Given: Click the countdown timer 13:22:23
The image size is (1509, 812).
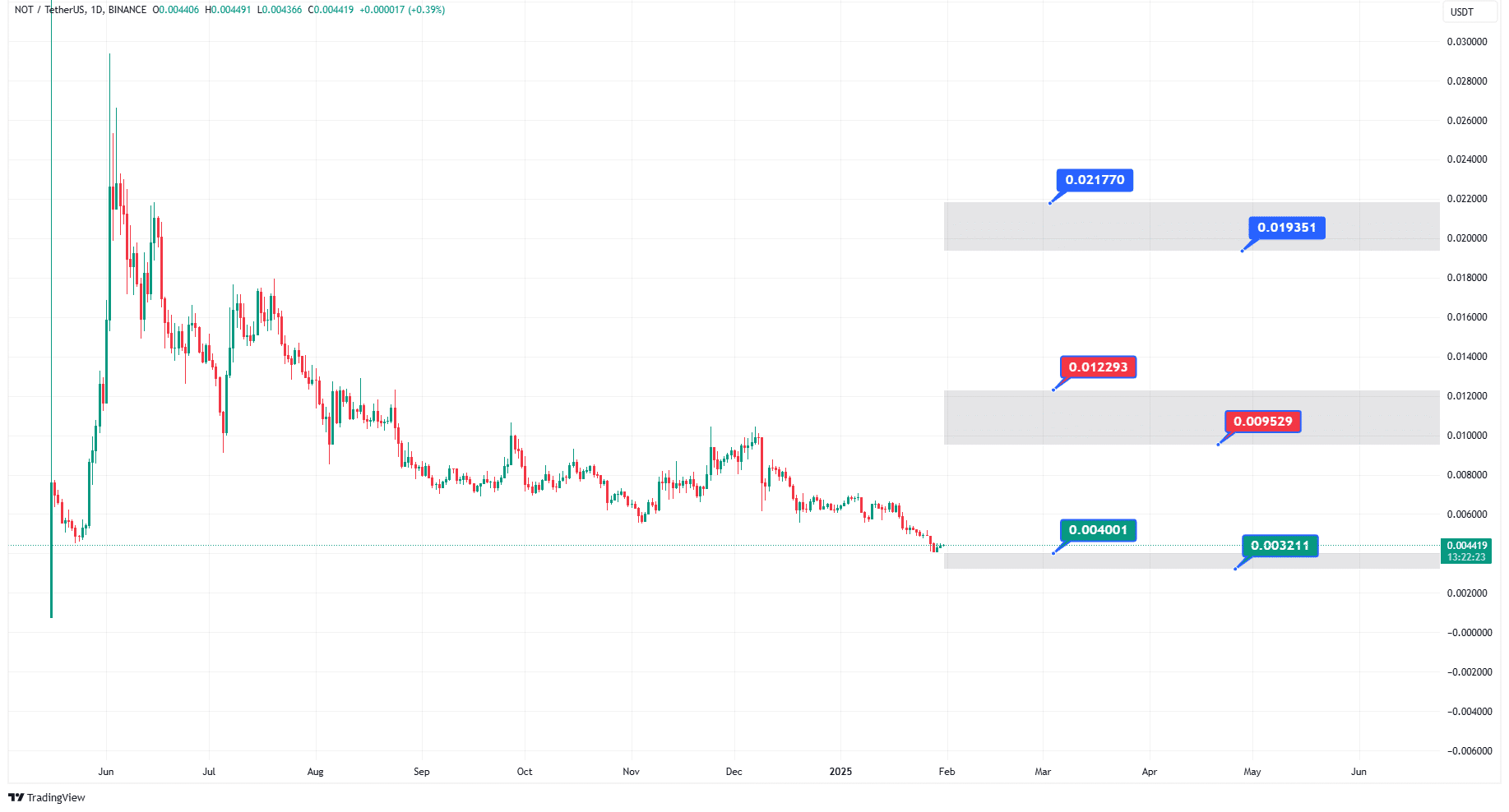Looking at the screenshot, I should click(1467, 557).
